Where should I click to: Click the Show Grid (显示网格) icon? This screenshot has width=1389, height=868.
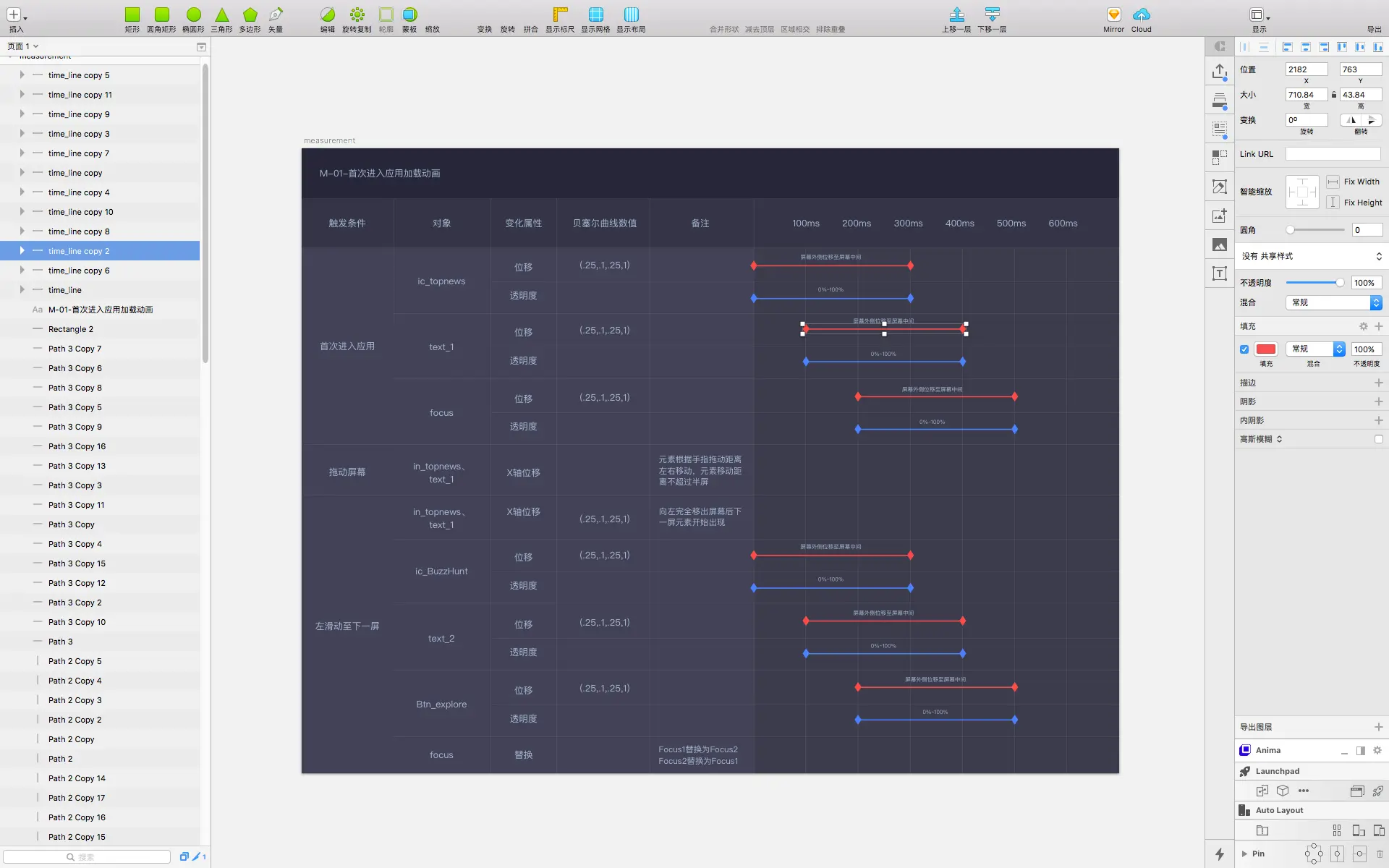595,15
